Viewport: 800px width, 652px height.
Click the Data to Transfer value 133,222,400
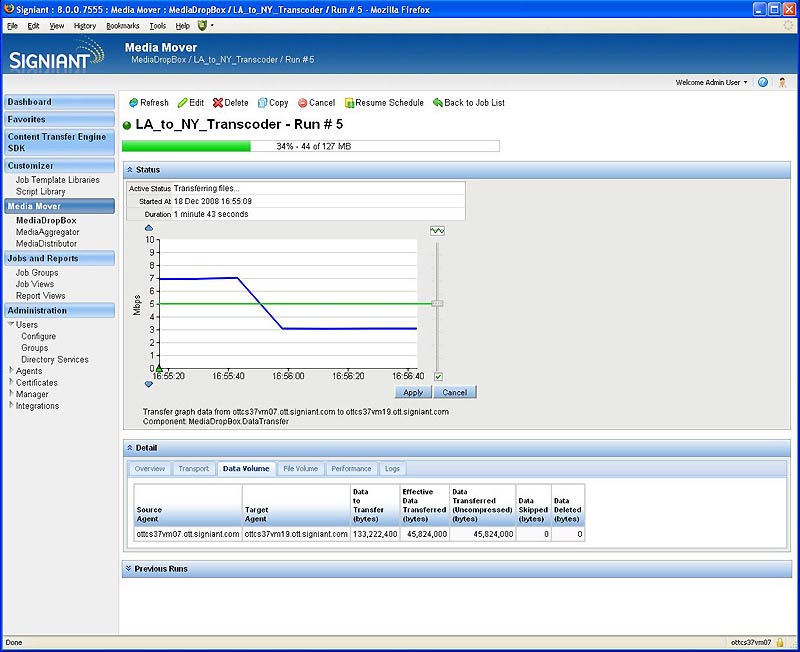[375, 534]
